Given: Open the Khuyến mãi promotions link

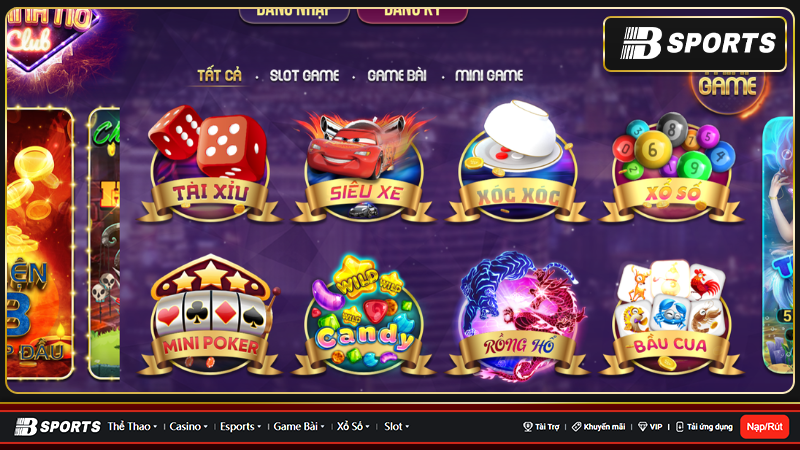Looking at the screenshot, I should tap(598, 427).
